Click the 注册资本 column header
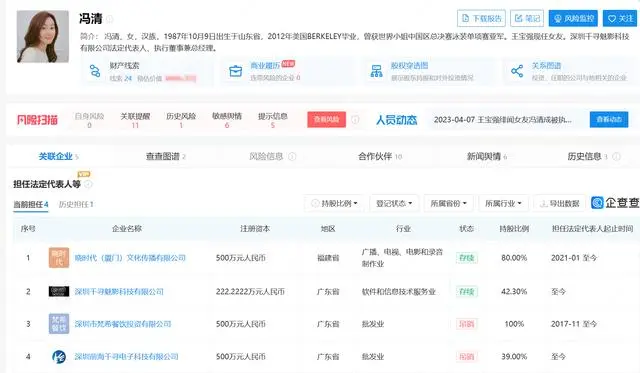 255,229
